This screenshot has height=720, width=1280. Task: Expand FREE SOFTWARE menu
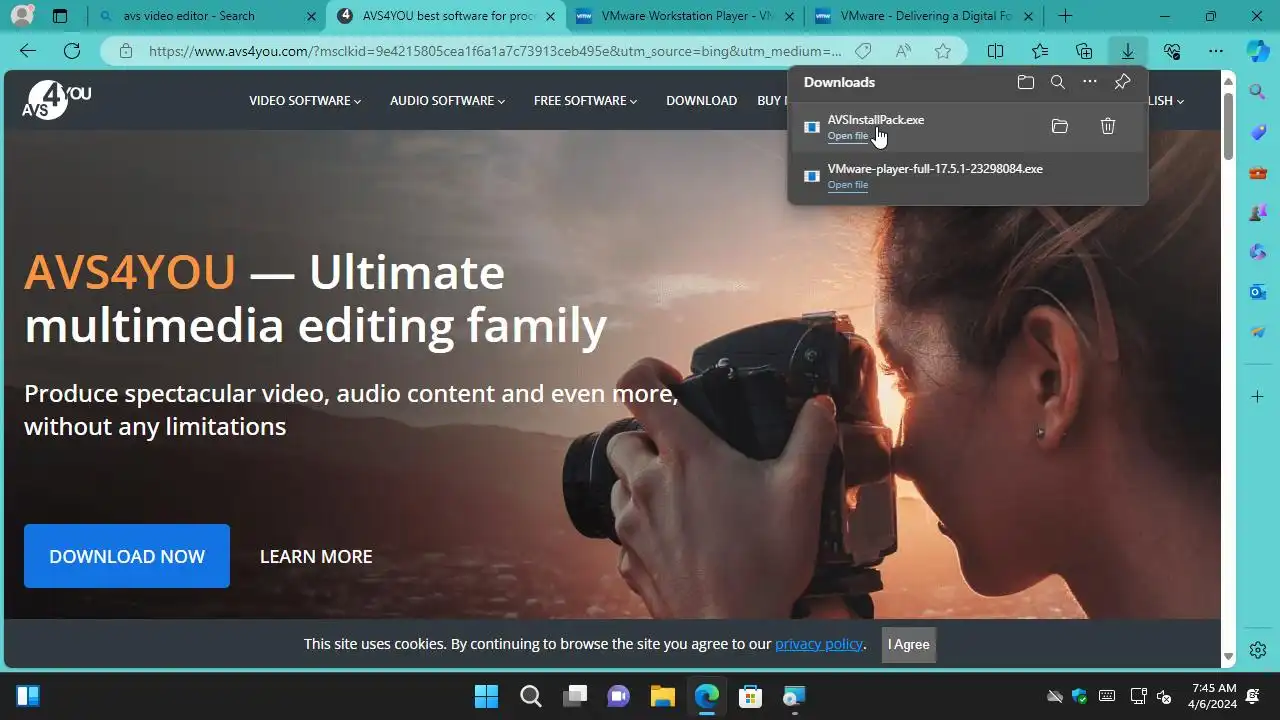pos(585,101)
